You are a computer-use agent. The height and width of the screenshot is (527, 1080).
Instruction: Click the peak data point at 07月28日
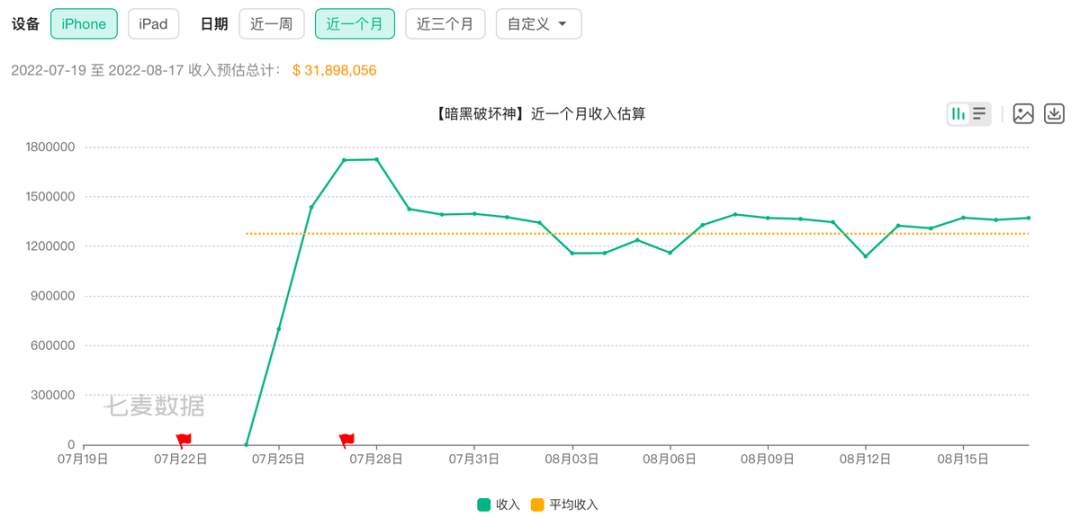point(377,159)
